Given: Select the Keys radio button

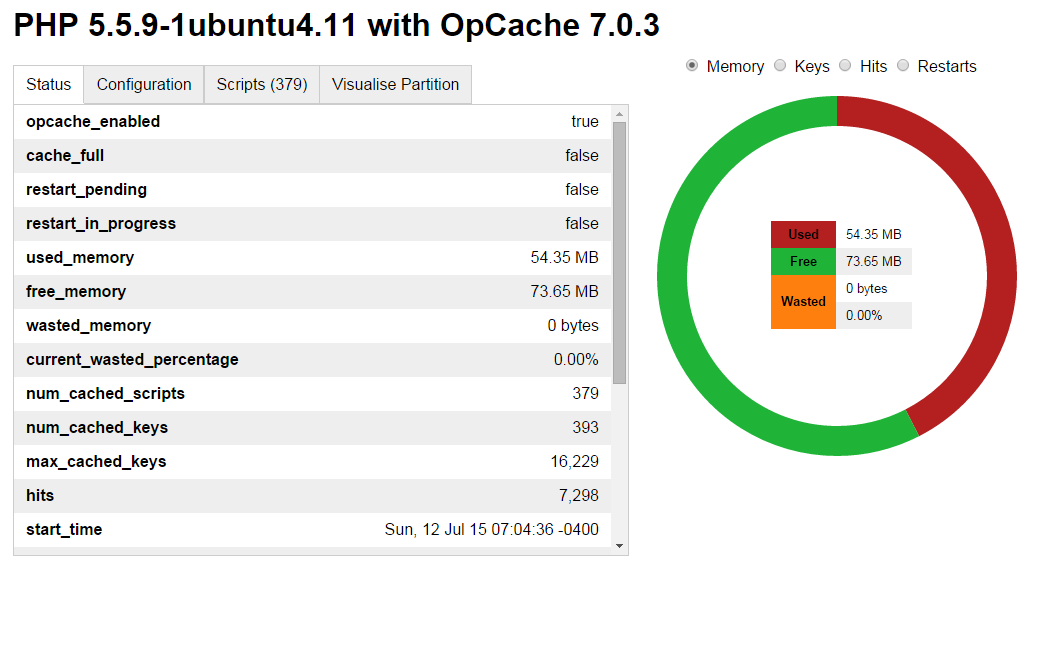Looking at the screenshot, I should tap(780, 66).
